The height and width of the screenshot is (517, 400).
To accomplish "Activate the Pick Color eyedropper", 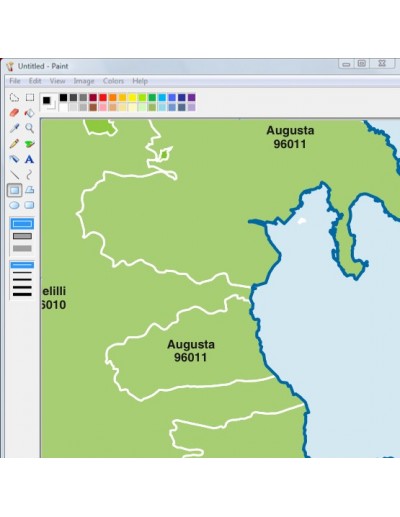I will pos(14,128).
